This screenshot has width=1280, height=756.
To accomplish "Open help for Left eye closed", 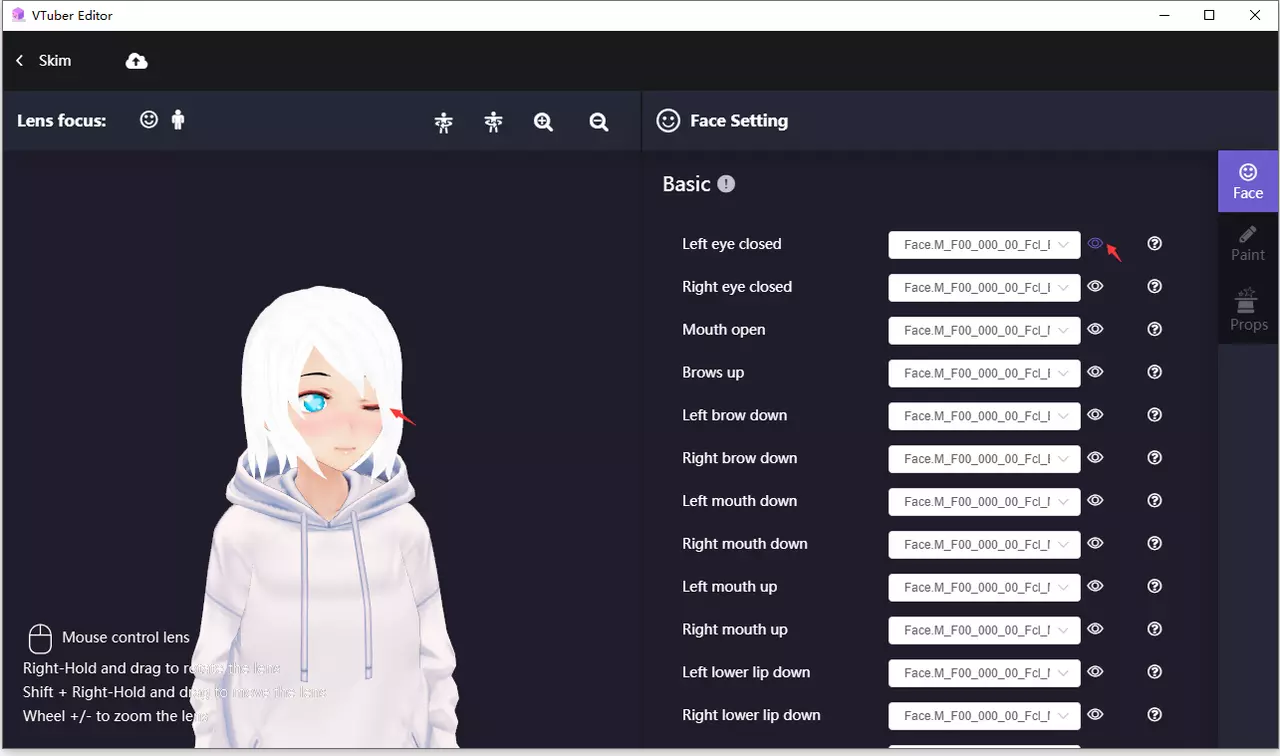I will [1155, 244].
